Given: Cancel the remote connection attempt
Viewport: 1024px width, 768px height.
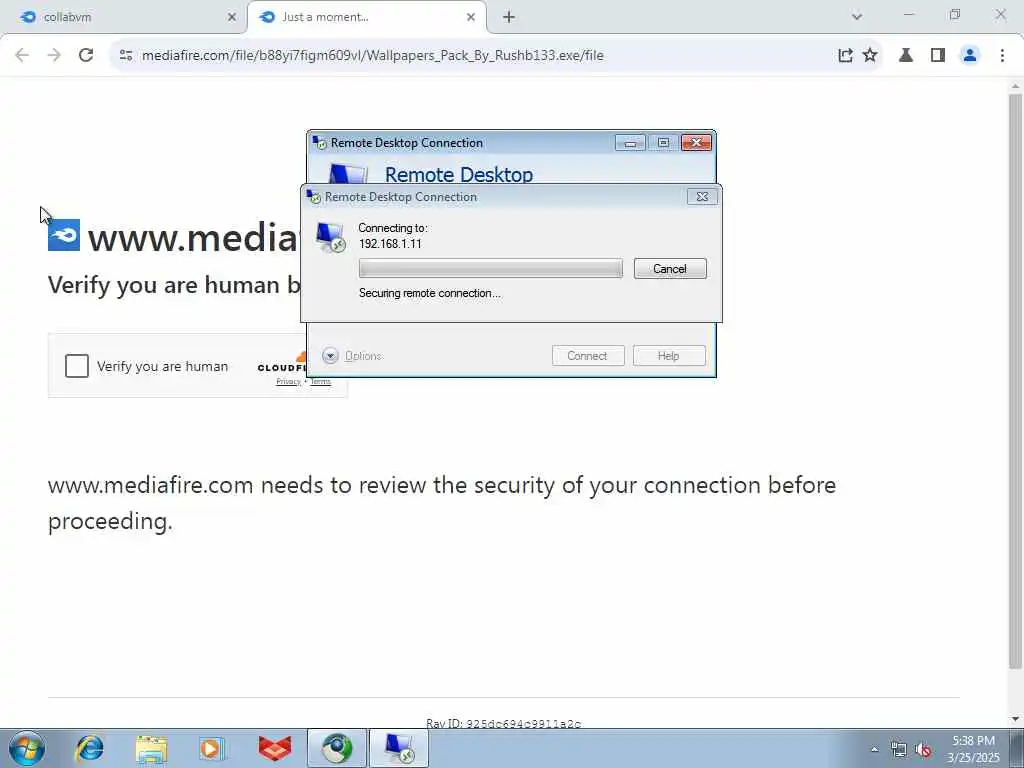Looking at the screenshot, I should click(669, 268).
